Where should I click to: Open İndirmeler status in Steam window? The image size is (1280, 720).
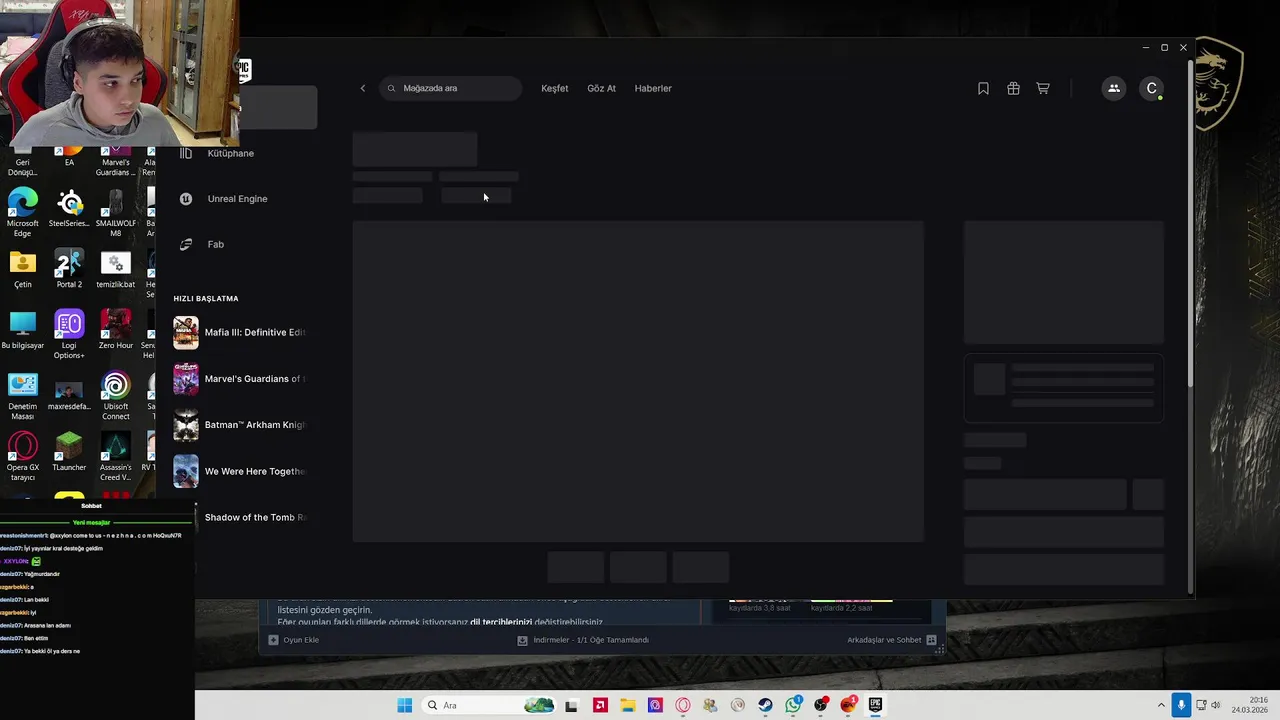[x=583, y=640]
